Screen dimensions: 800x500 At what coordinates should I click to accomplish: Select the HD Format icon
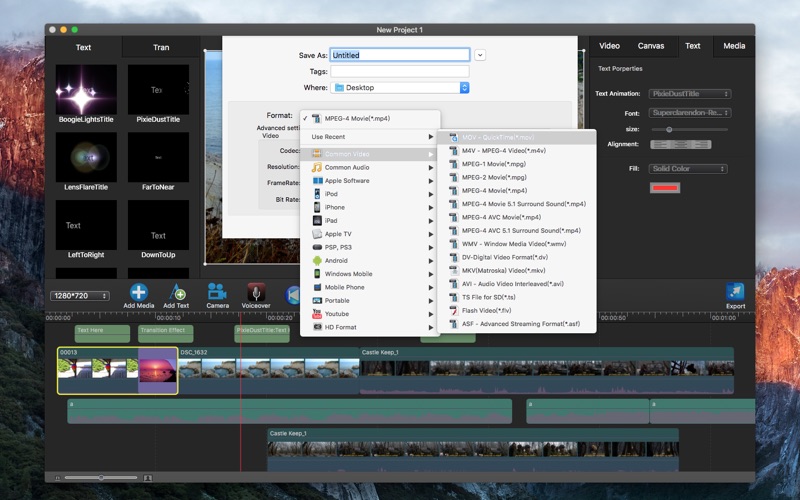click(317, 327)
